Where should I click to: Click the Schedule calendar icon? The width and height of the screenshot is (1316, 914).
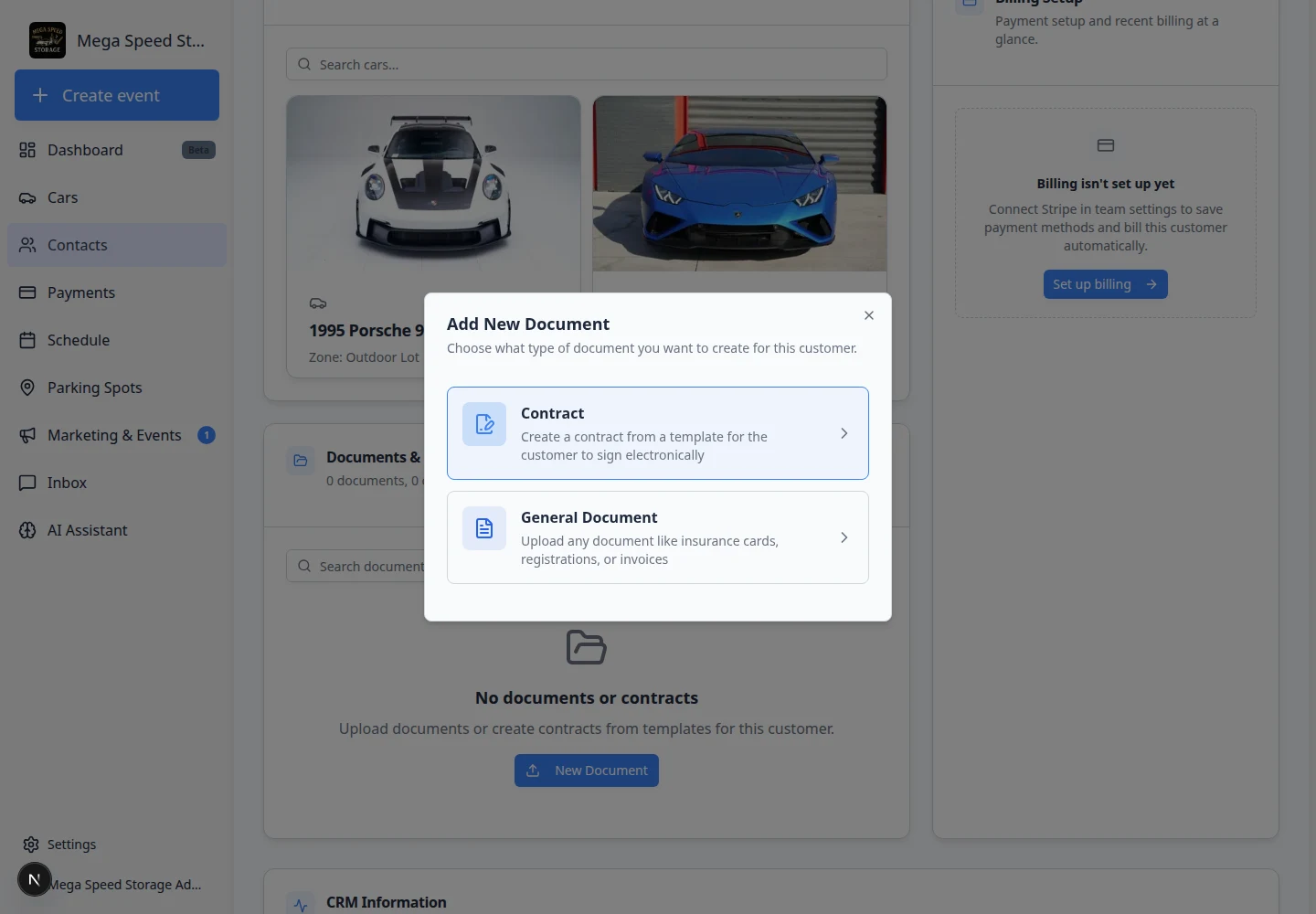click(27, 340)
